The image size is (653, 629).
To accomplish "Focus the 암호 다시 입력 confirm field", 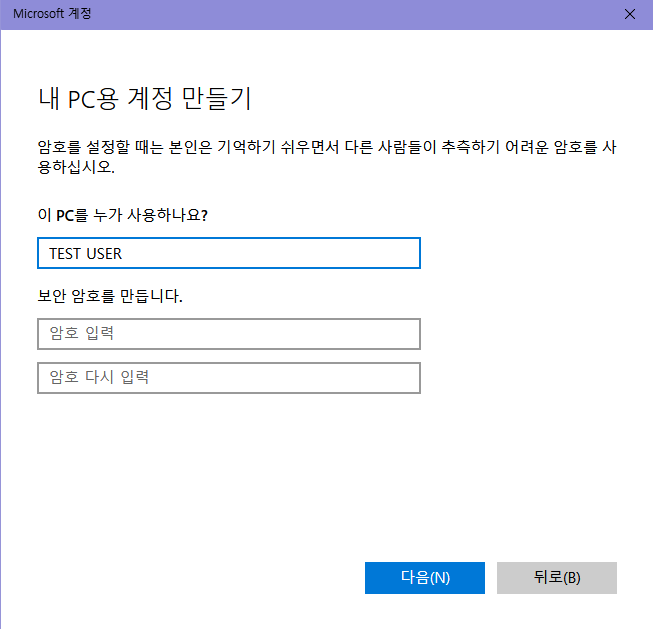I will [x=229, y=378].
